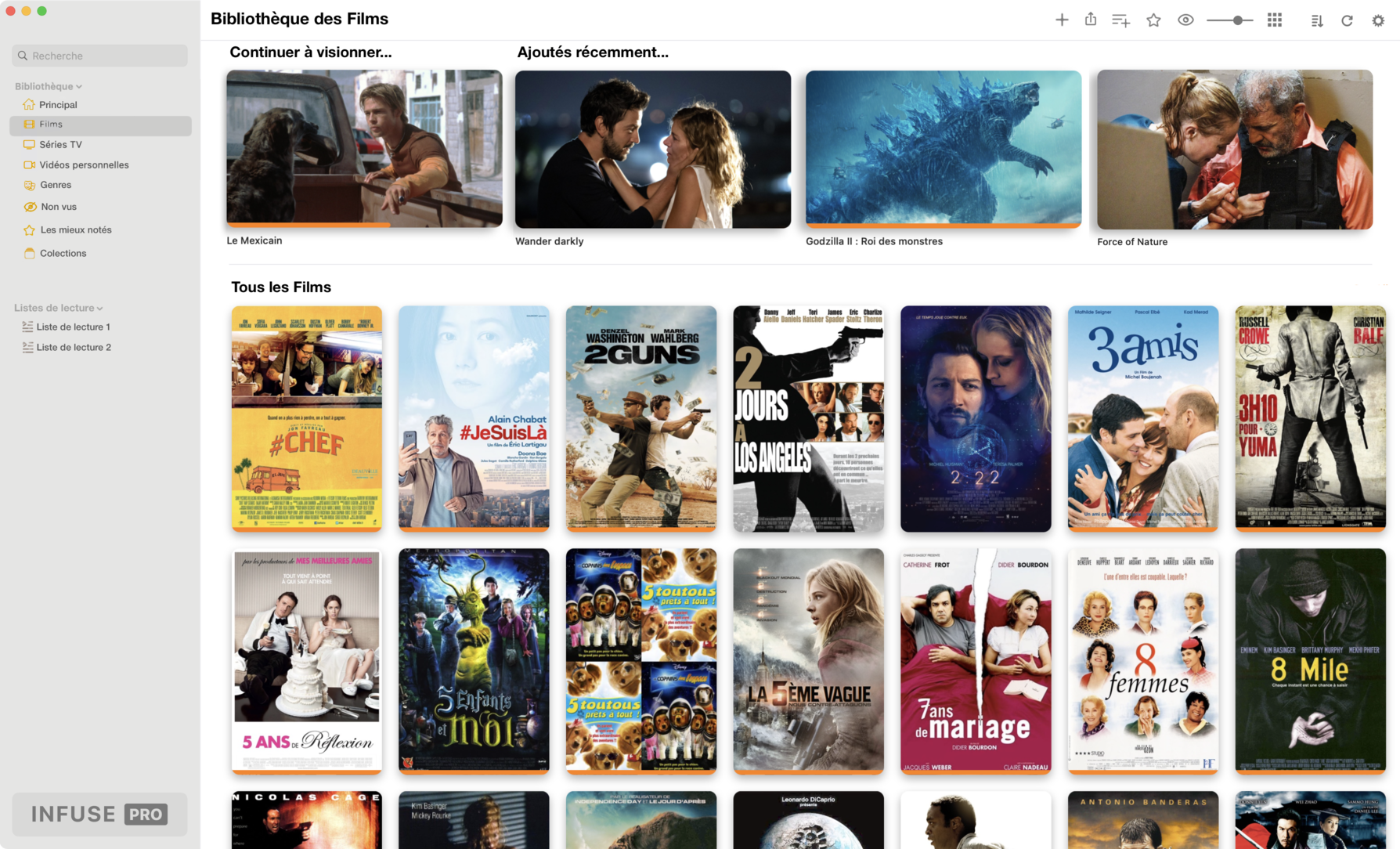Open the 3 amis movie poster

(x=1143, y=419)
